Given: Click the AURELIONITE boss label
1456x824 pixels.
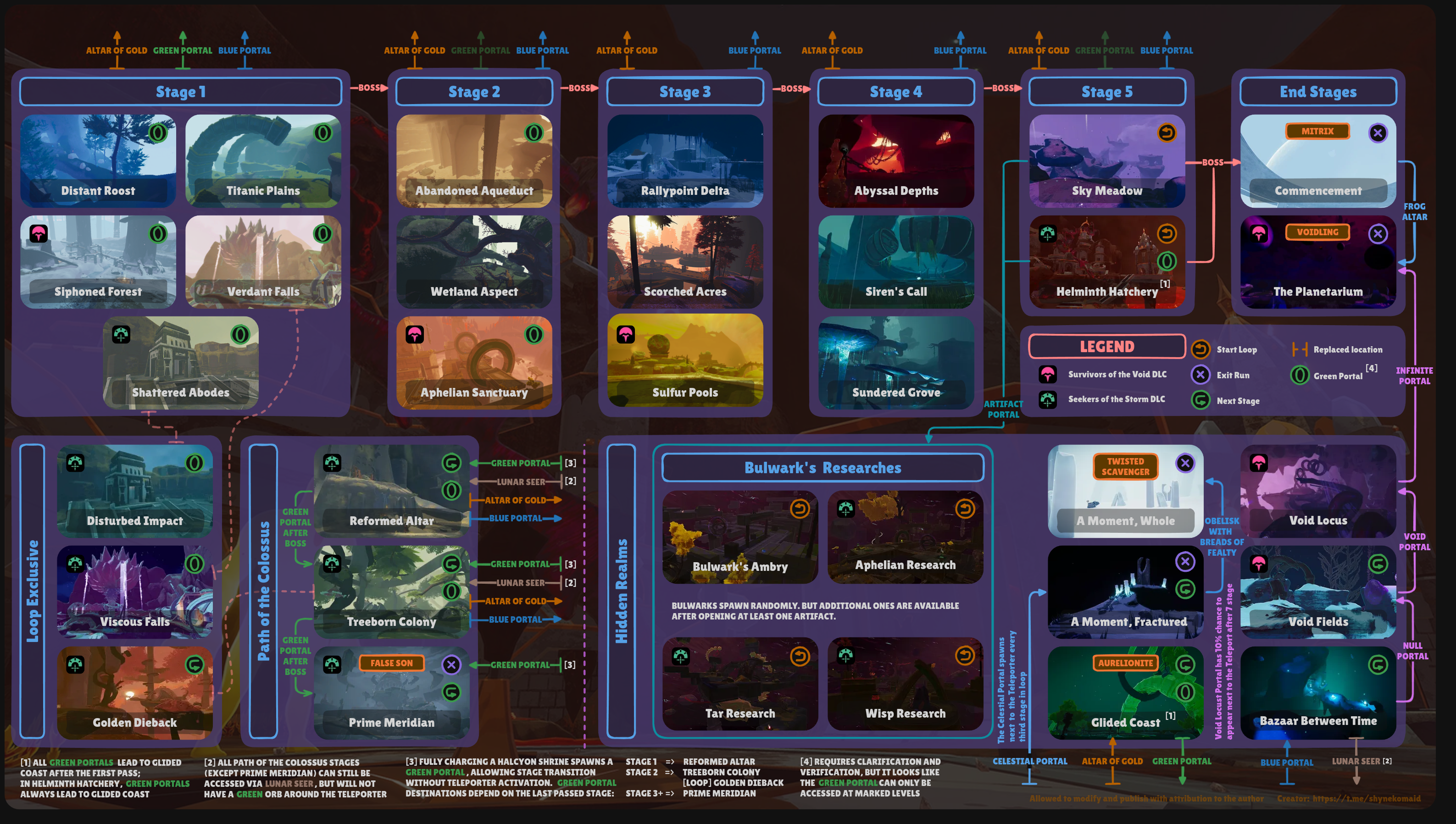Looking at the screenshot, I should pyautogui.click(x=1125, y=663).
